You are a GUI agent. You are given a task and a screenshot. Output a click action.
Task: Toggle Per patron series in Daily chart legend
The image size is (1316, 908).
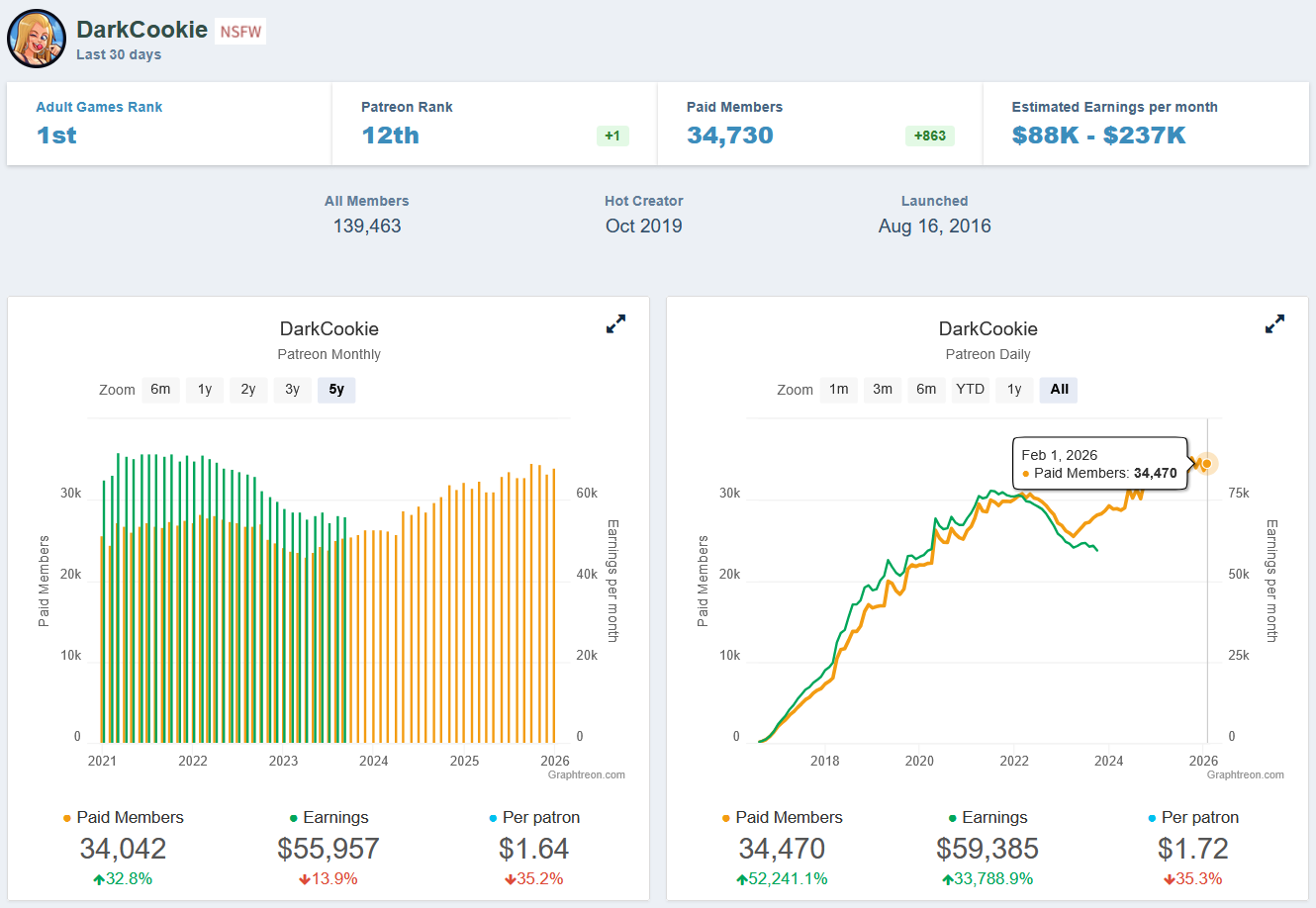pyautogui.click(x=1193, y=817)
